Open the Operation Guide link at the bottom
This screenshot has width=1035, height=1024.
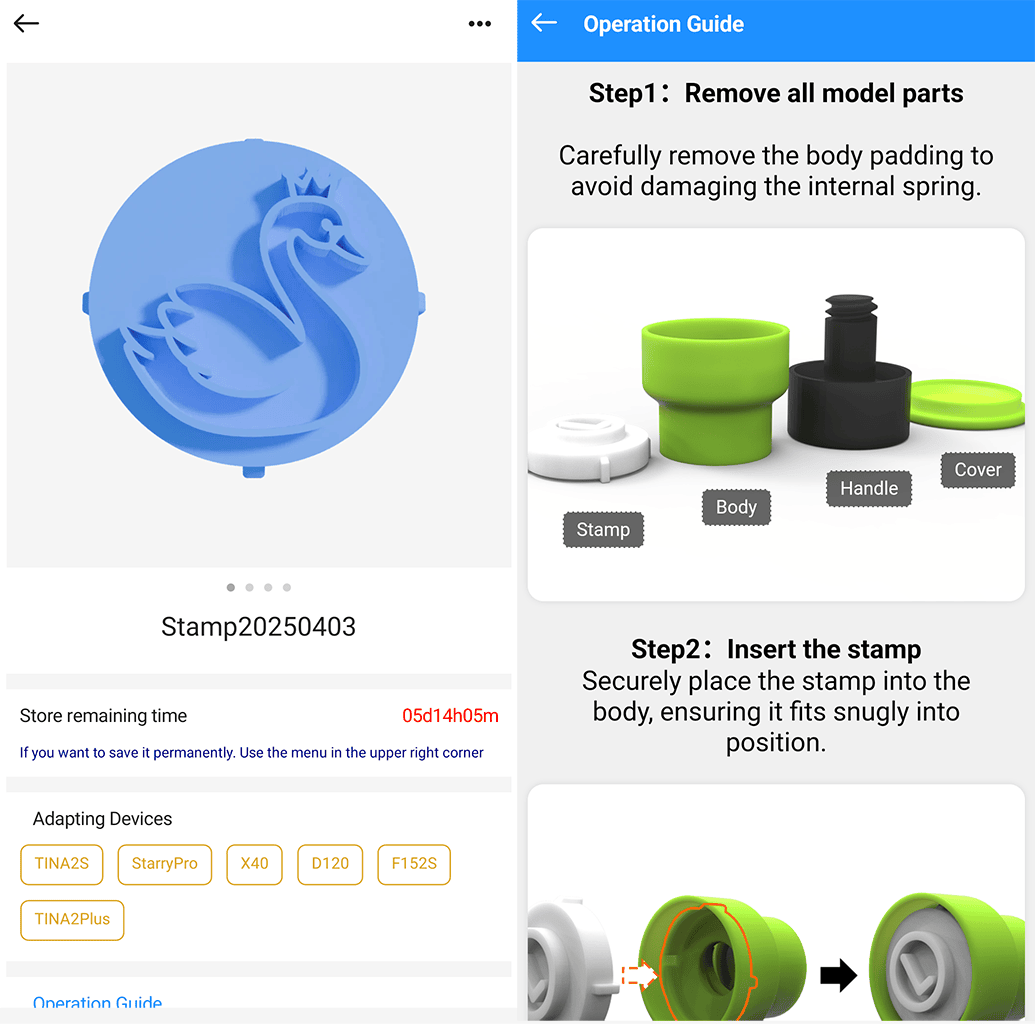[x=97, y=1002]
